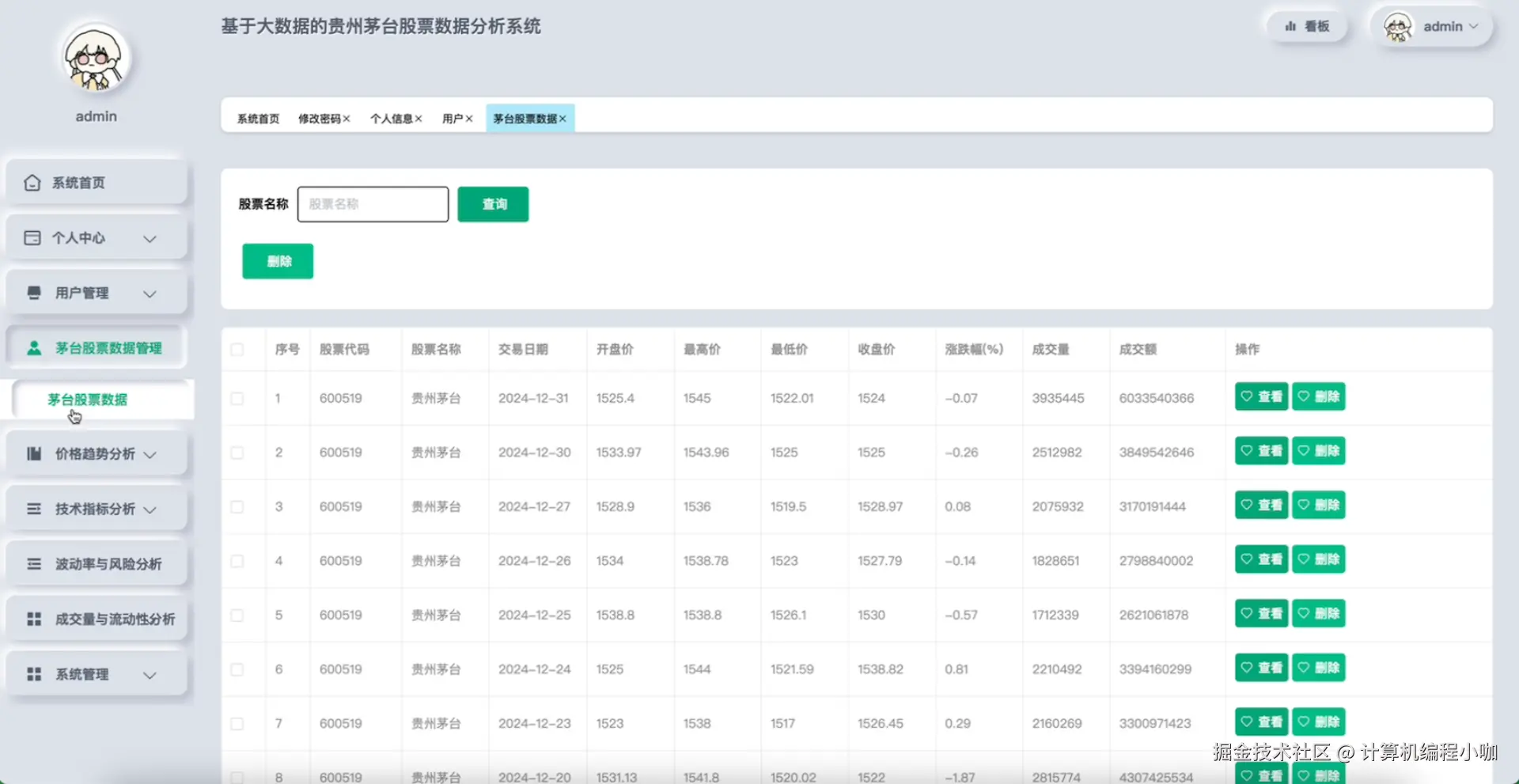1519x784 pixels.
Task: View the row dated 2024-12-26
Action: (x=1262, y=559)
